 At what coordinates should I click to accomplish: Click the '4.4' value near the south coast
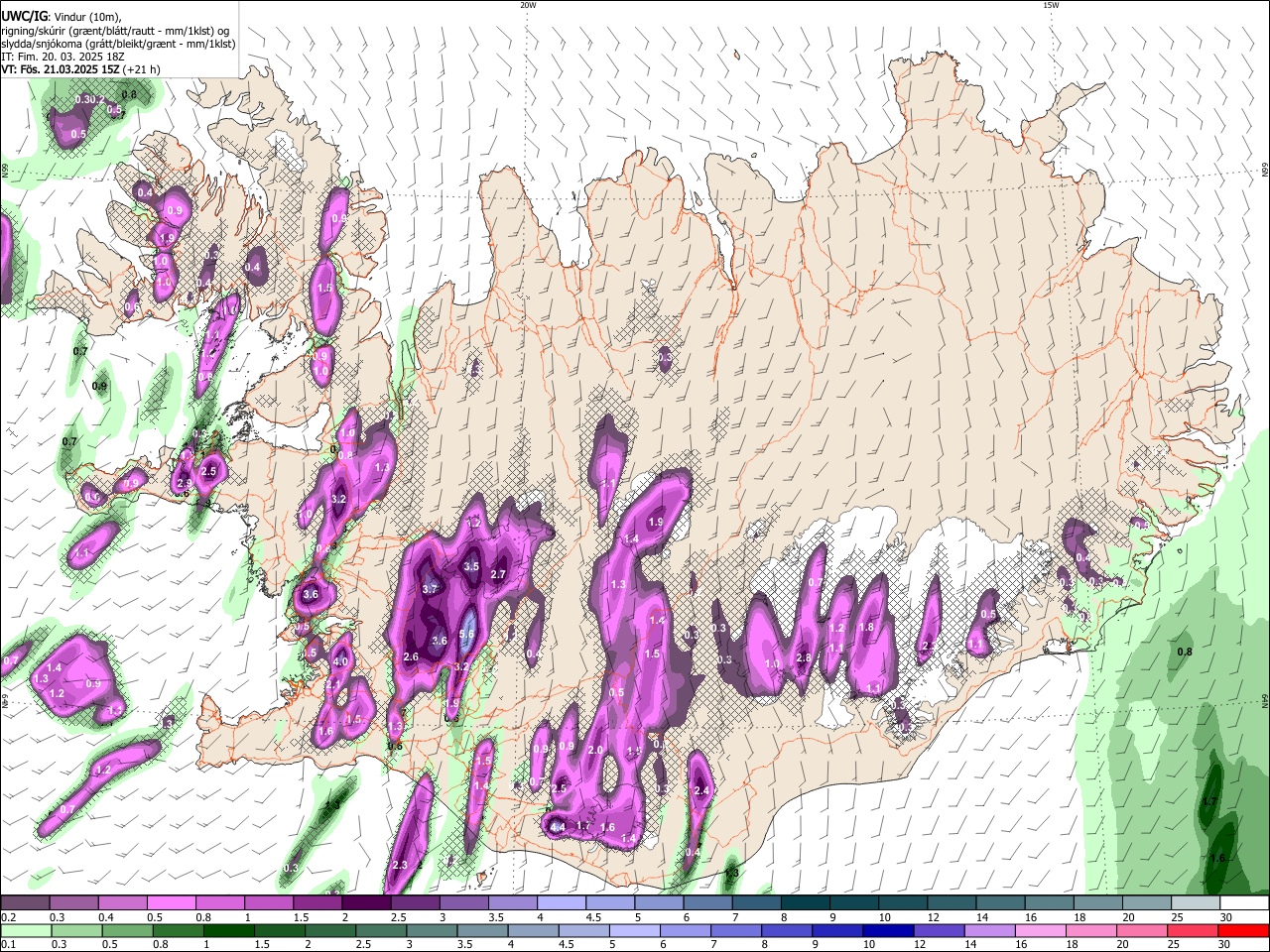(557, 827)
